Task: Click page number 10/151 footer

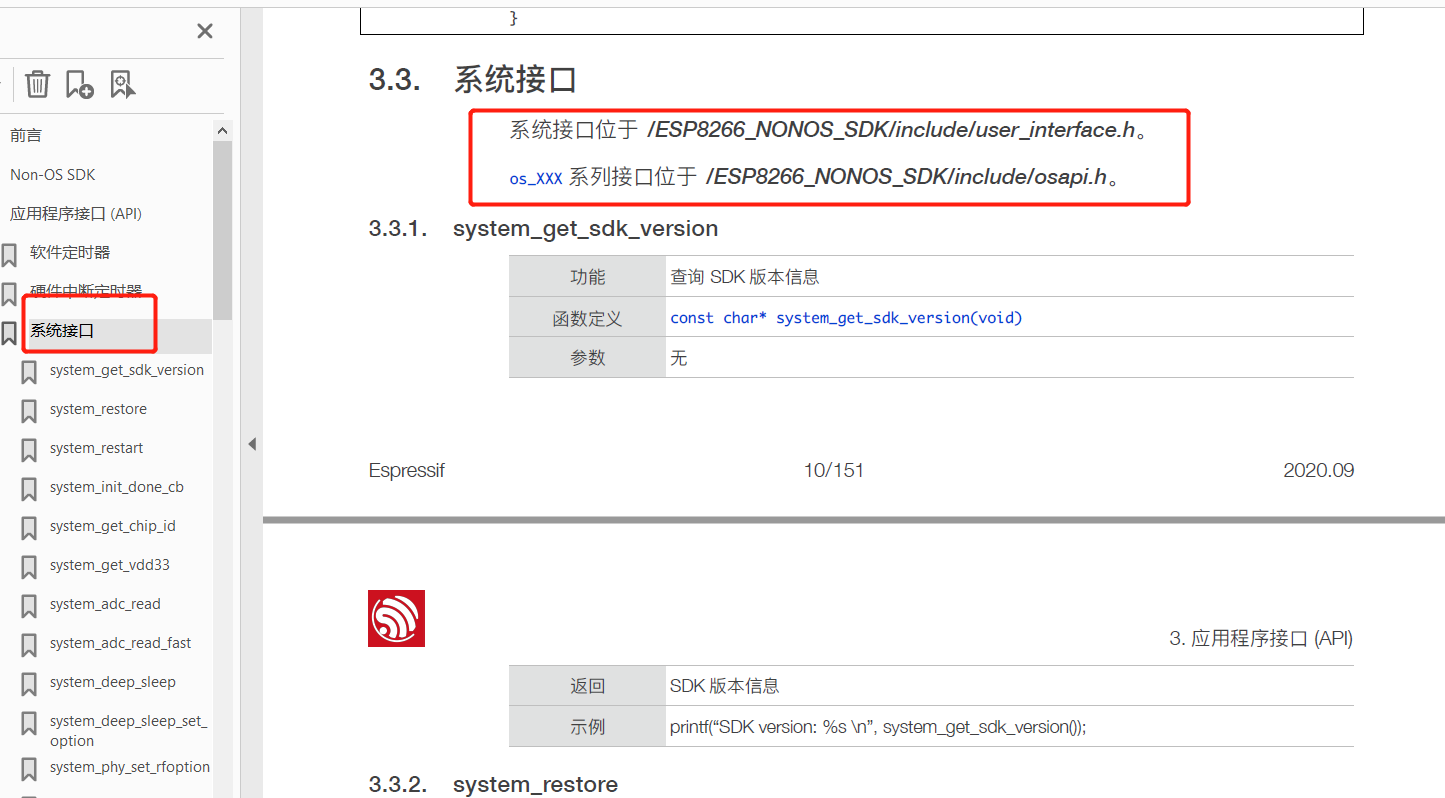Action: [x=834, y=470]
